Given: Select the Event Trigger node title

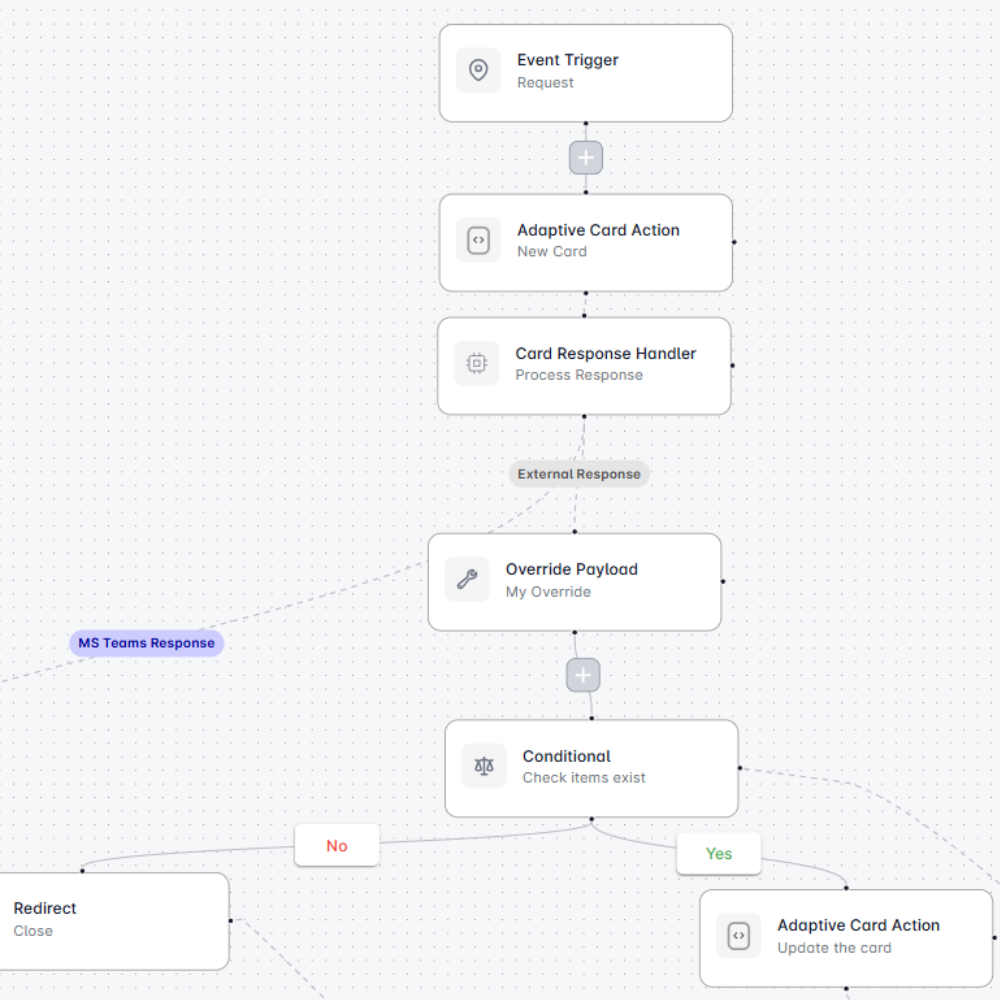Looking at the screenshot, I should [x=568, y=60].
